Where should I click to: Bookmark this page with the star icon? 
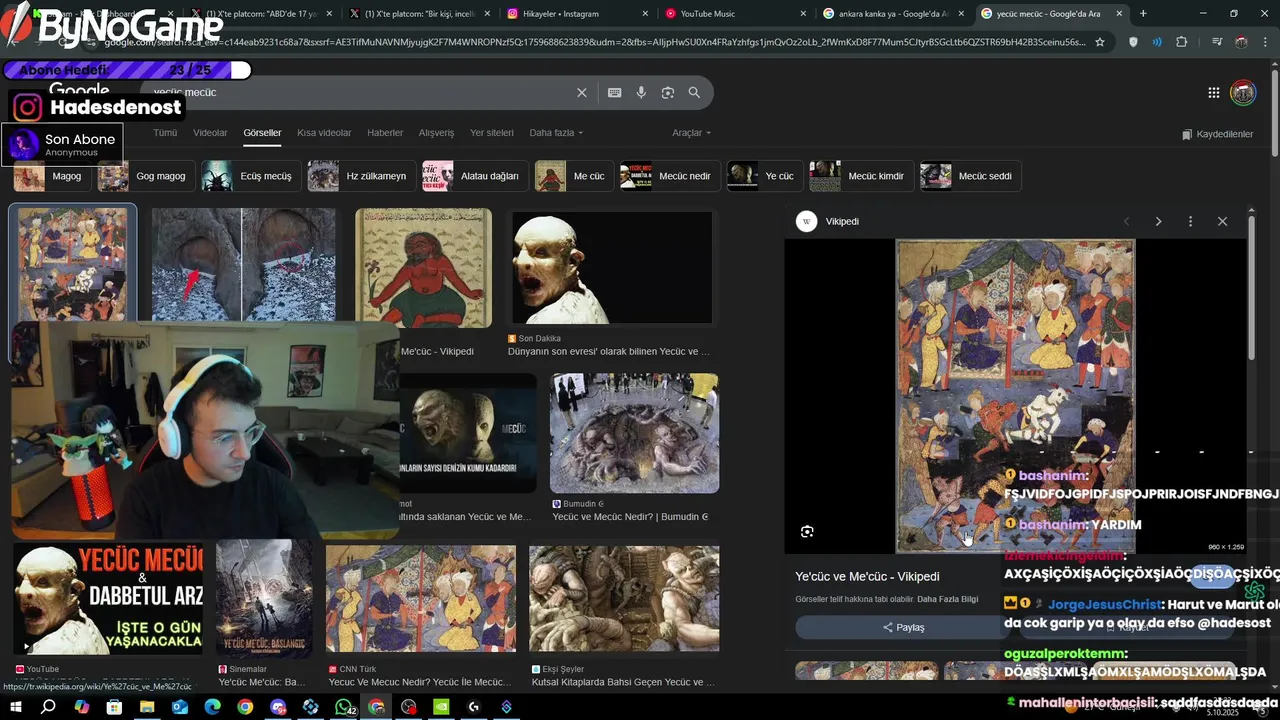tap(1100, 42)
